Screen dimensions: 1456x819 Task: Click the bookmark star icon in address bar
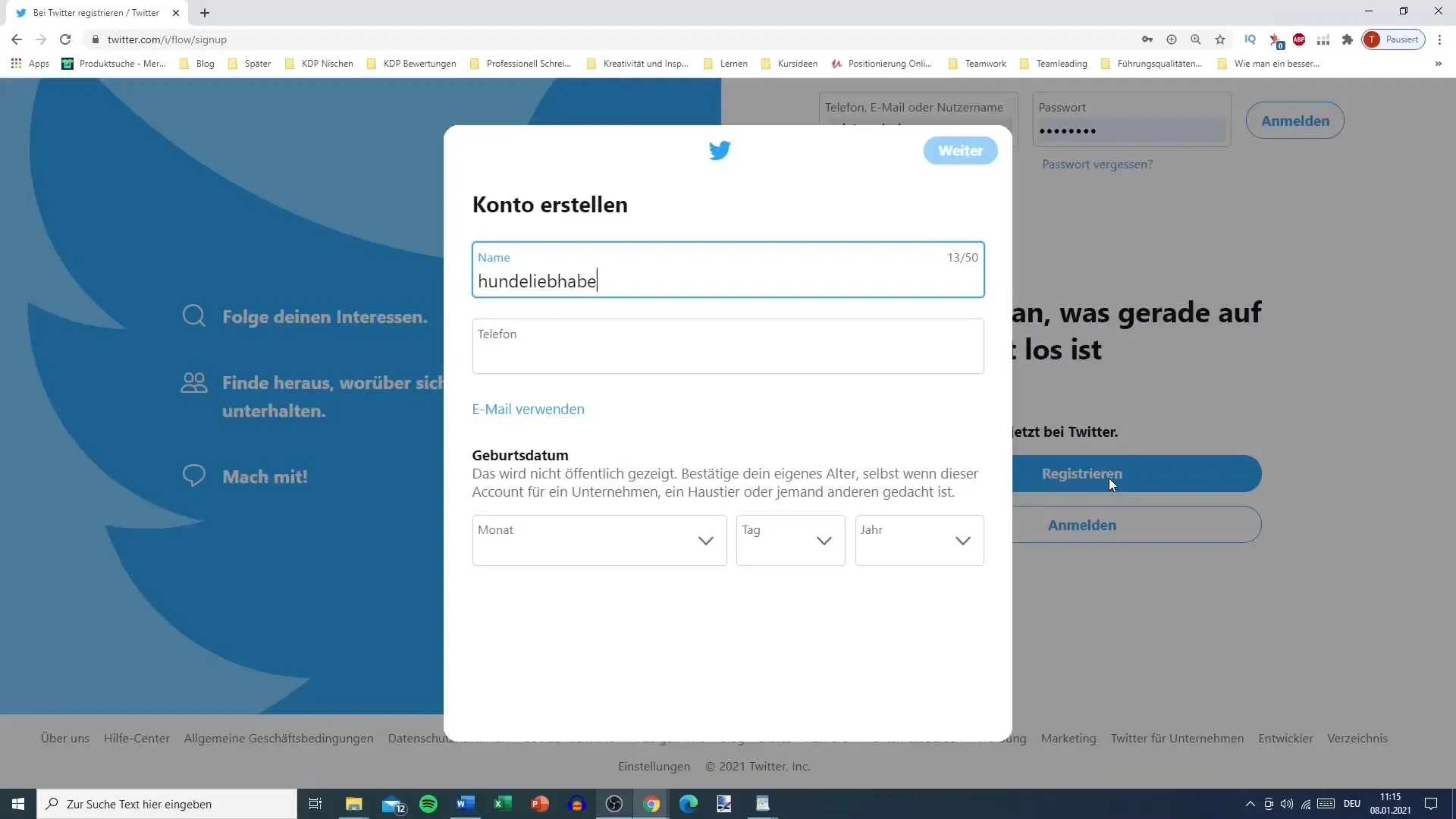point(1220,40)
